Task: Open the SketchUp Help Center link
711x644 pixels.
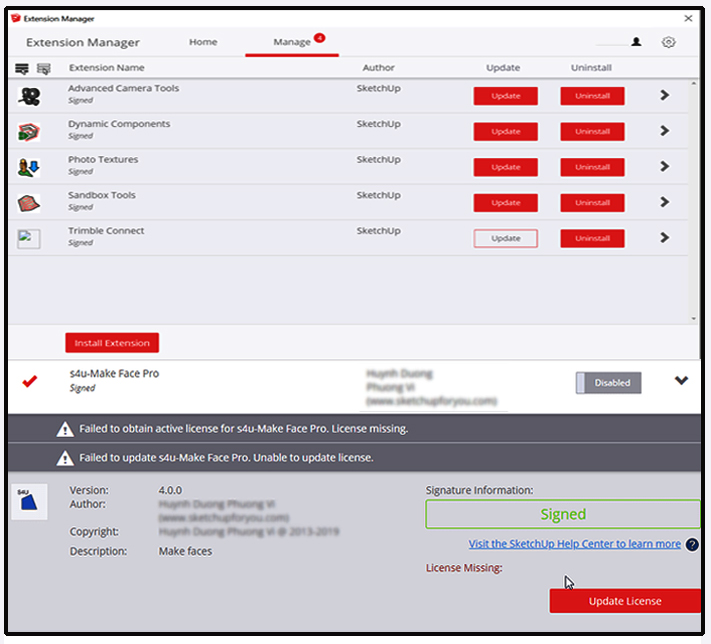Action: [574, 544]
